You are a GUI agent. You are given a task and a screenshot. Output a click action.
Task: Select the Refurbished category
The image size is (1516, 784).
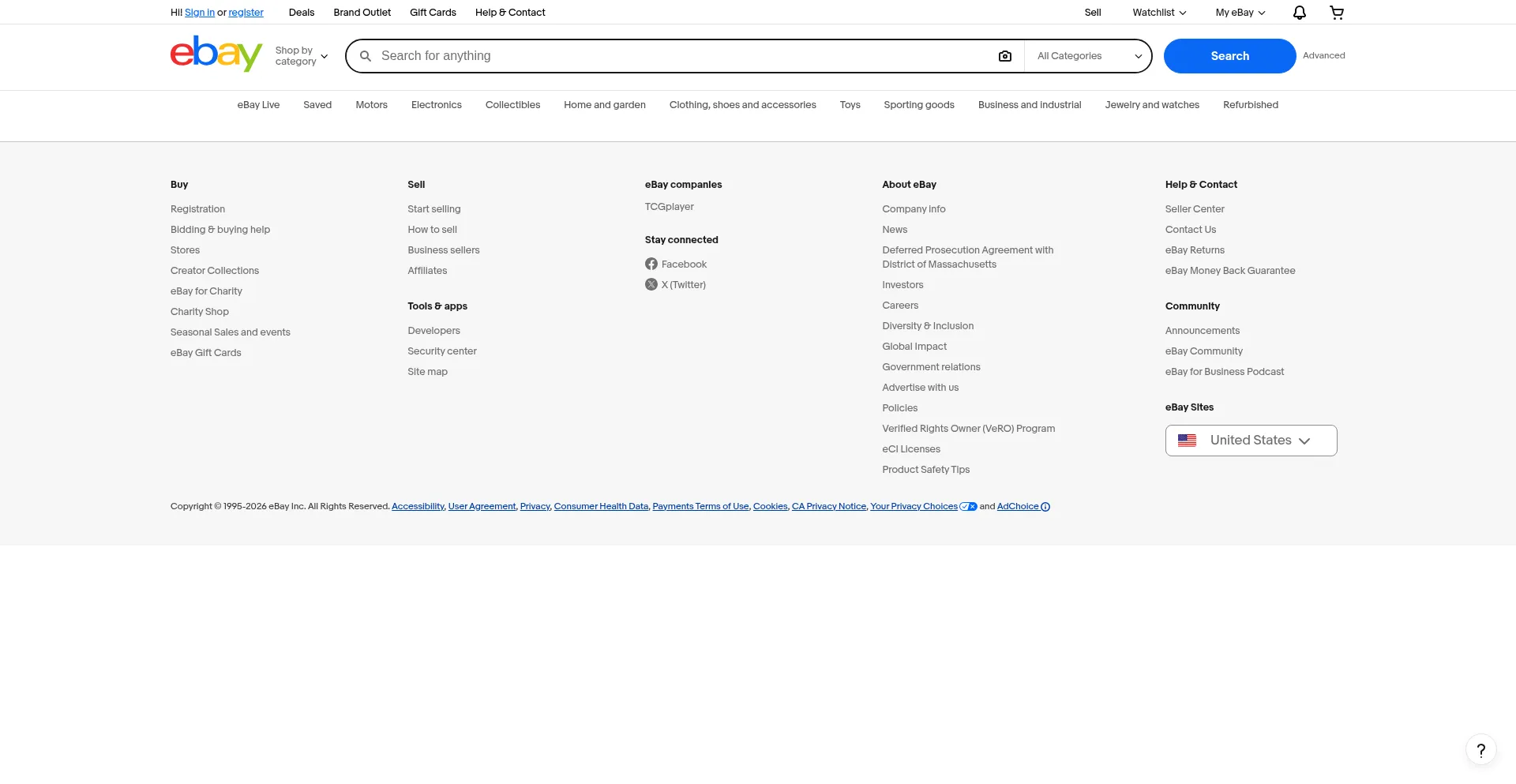[1251, 105]
